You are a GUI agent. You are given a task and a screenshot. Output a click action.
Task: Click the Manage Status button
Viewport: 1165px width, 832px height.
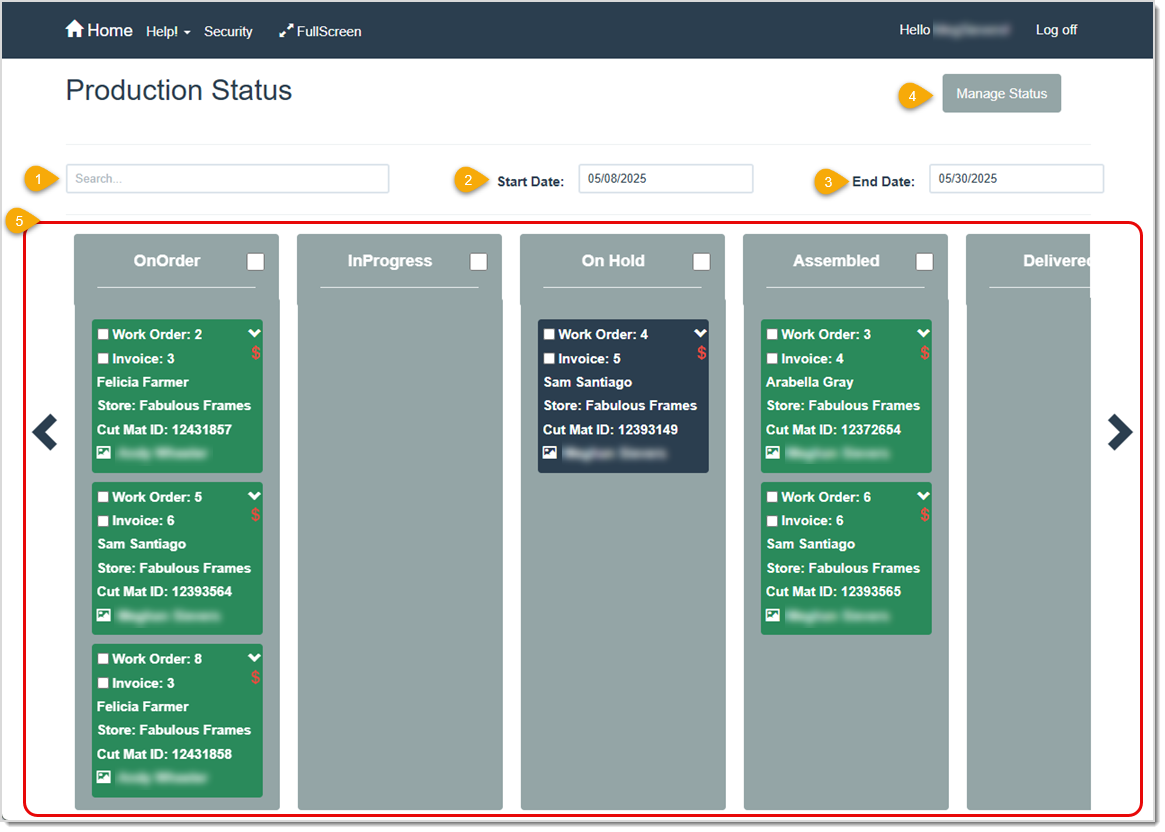[1001, 93]
